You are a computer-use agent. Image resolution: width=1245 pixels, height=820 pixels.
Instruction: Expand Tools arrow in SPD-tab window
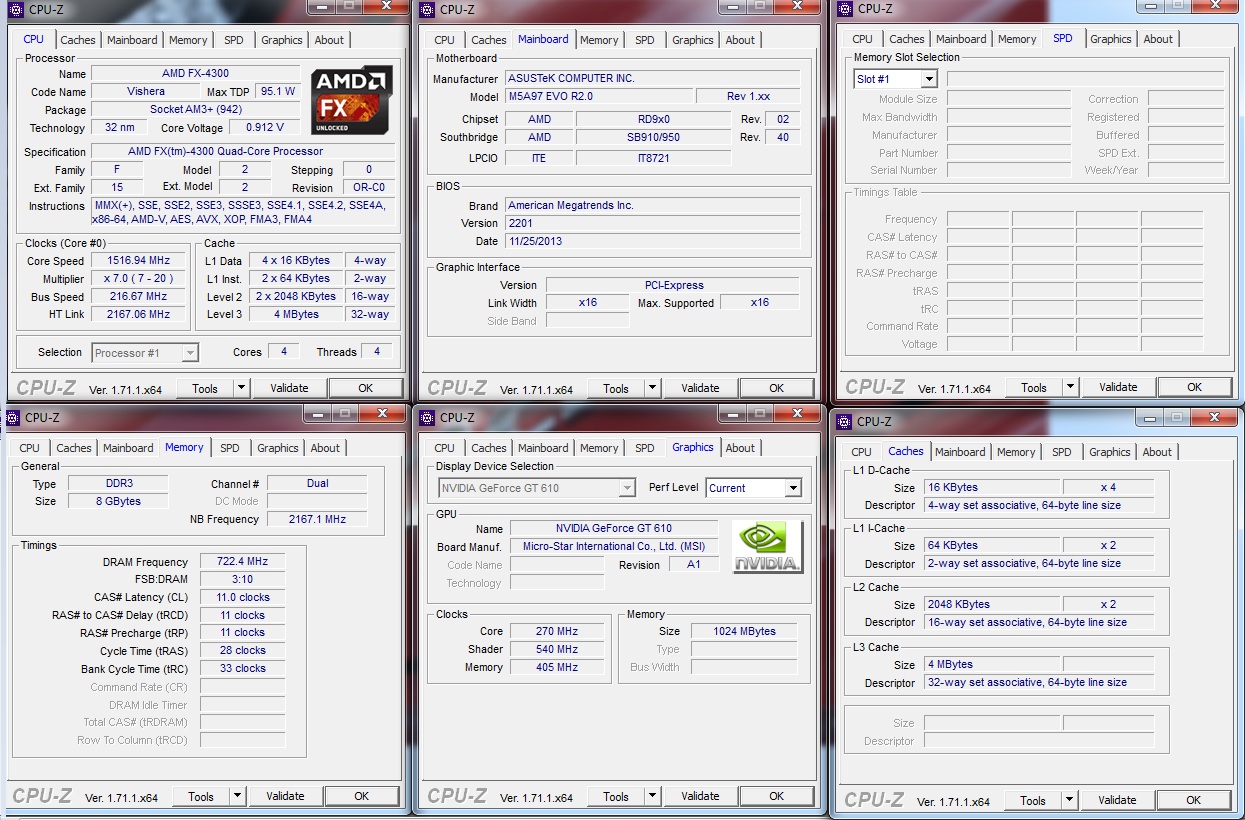tap(1071, 387)
